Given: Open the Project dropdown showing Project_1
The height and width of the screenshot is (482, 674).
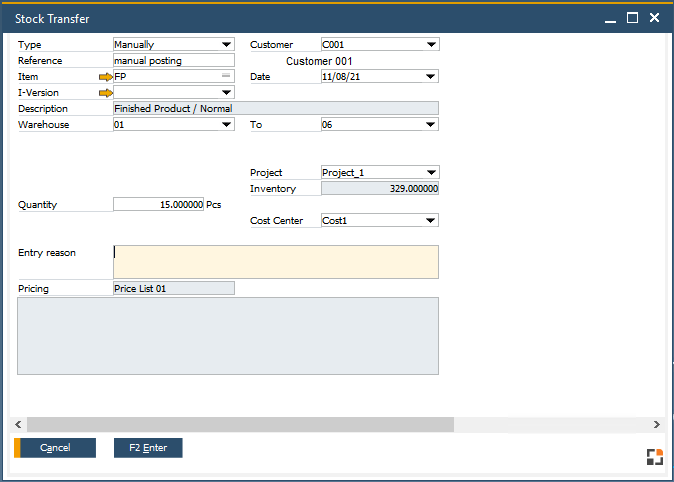Looking at the screenshot, I should point(431,173).
